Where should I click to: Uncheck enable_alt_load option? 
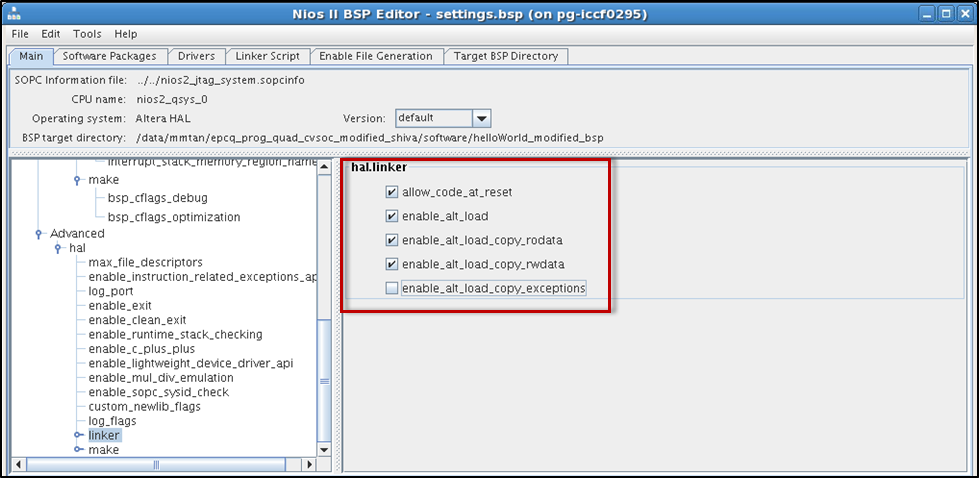[x=391, y=217]
